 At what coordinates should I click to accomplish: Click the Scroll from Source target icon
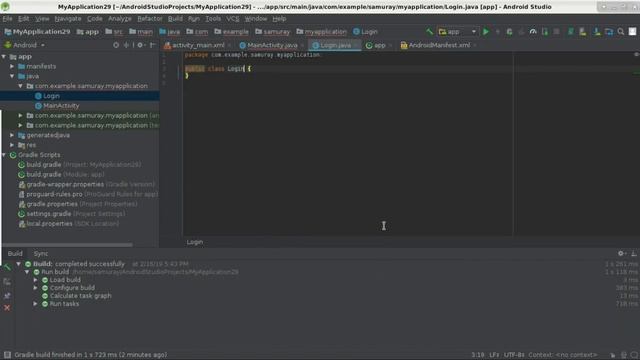(x=116, y=45)
